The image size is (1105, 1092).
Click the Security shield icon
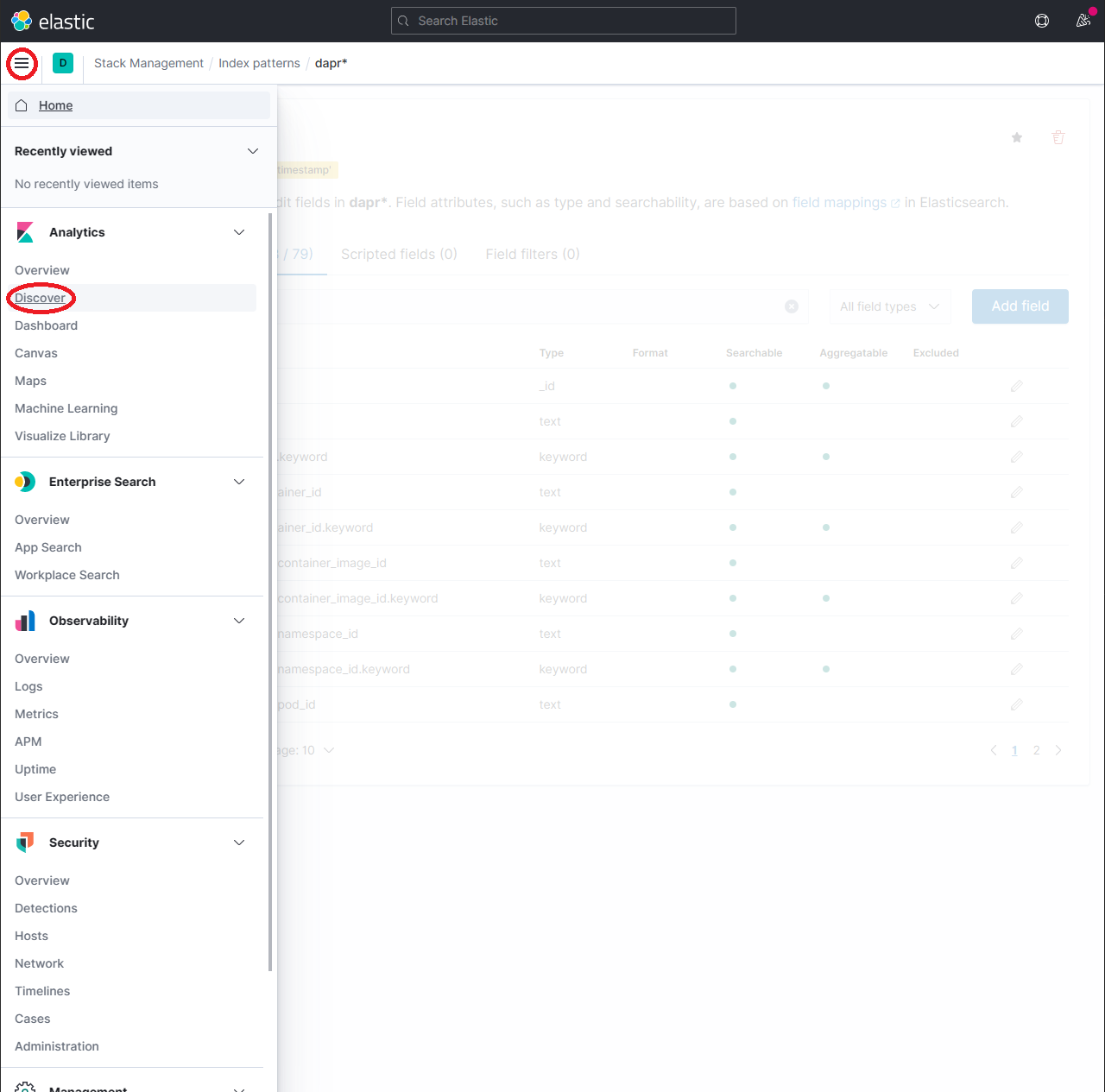click(x=25, y=842)
